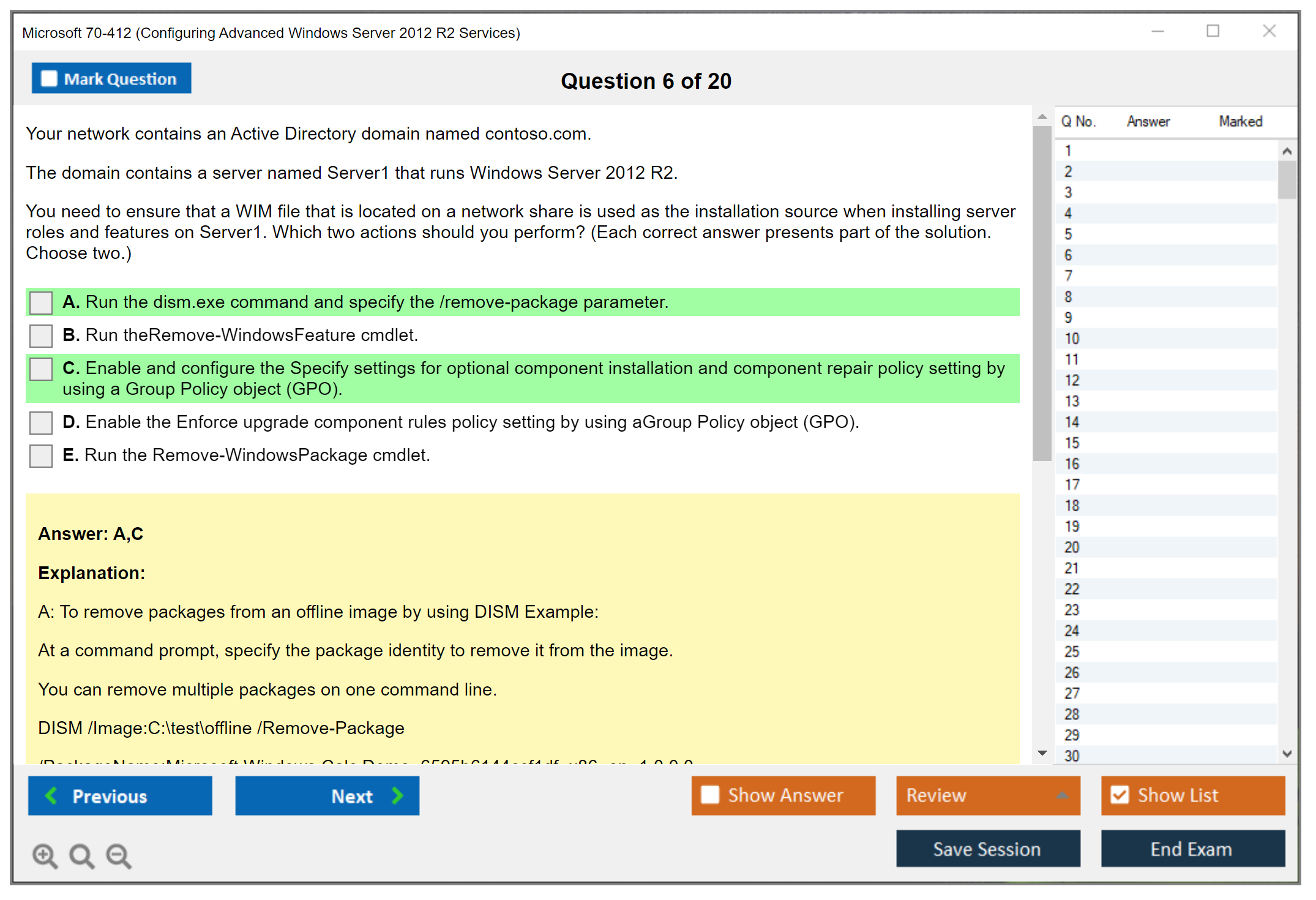Viewport: 1316px width, 900px height.
Task: Check answer option A checkbox
Action: coord(41,302)
